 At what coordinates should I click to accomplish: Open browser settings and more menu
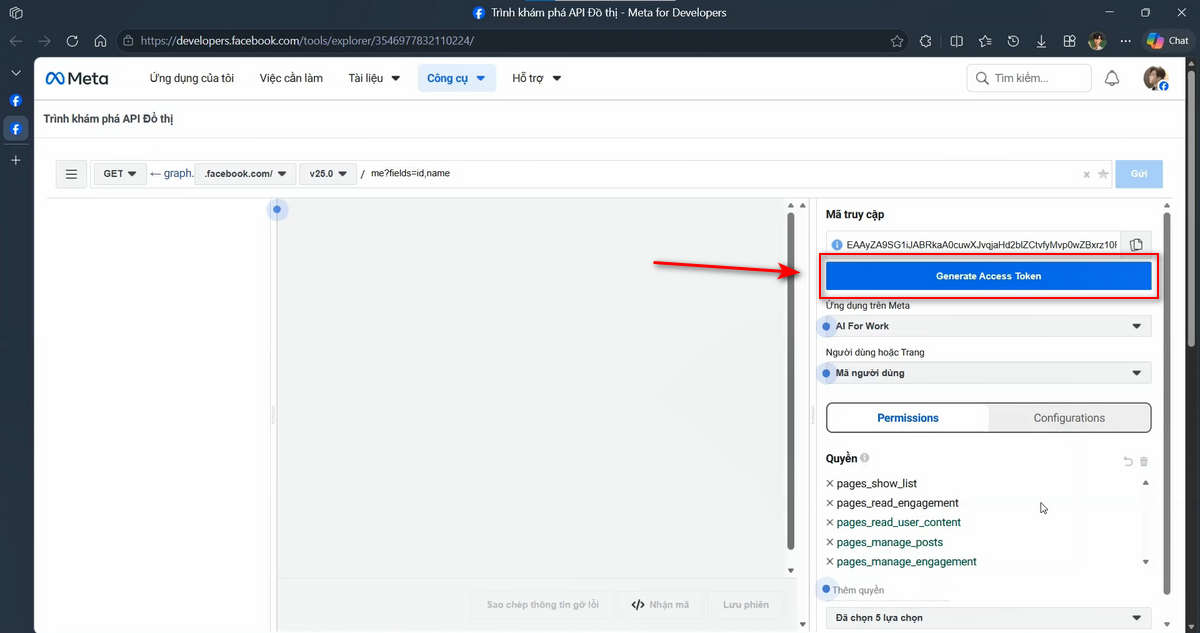pos(1126,41)
